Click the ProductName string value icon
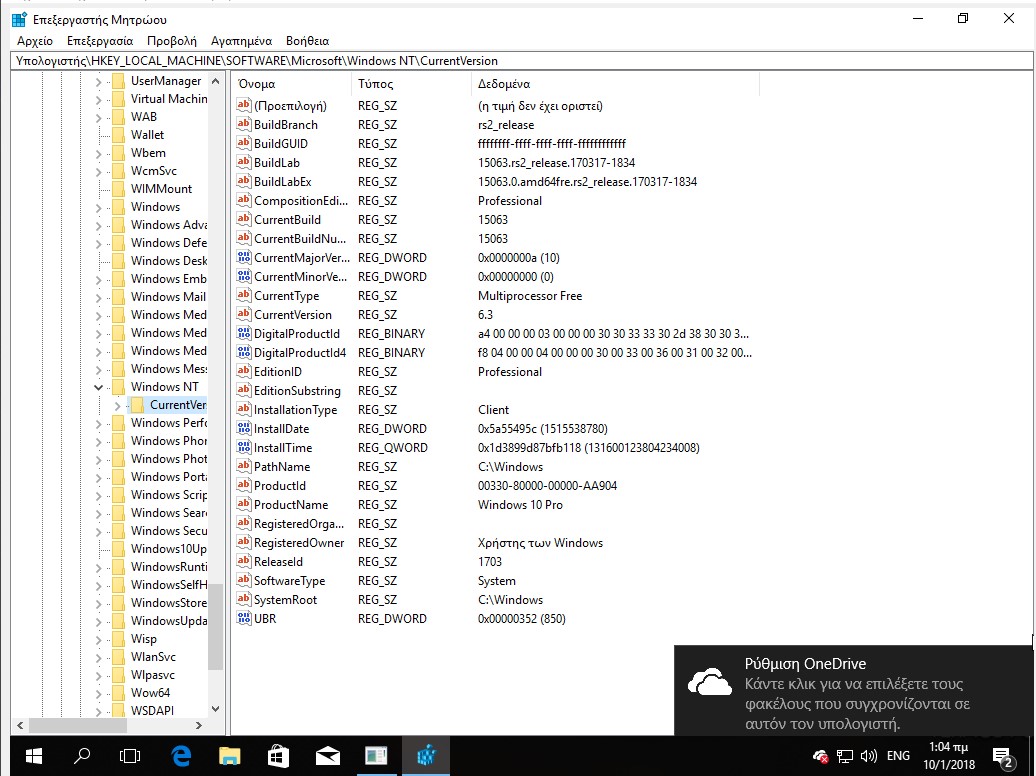This screenshot has width=1036, height=776. 244,505
